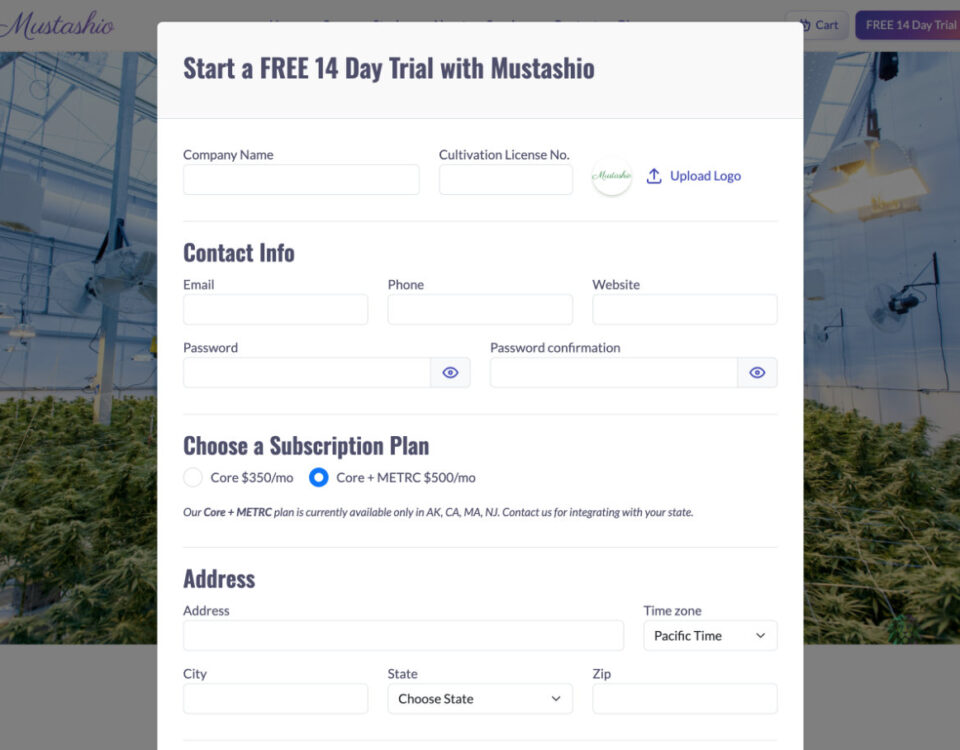The image size is (960, 750).
Task: Click the Upload Logo link text
Action: coord(705,176)
